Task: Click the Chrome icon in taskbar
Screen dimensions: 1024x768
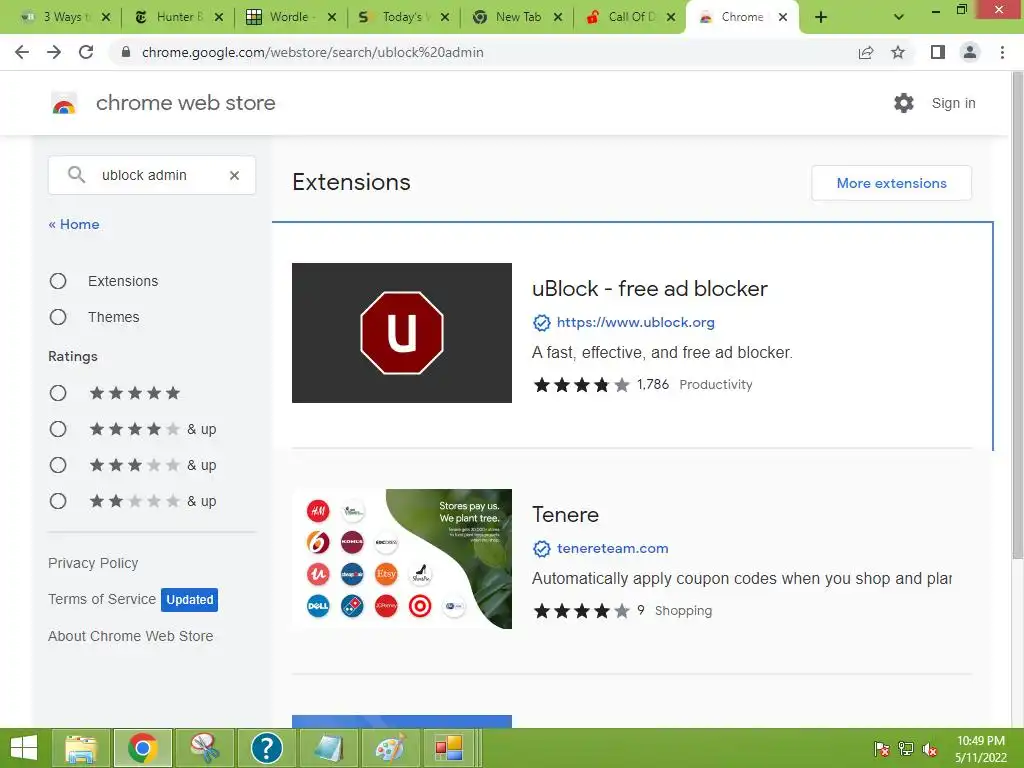Action: pos(143,748)
